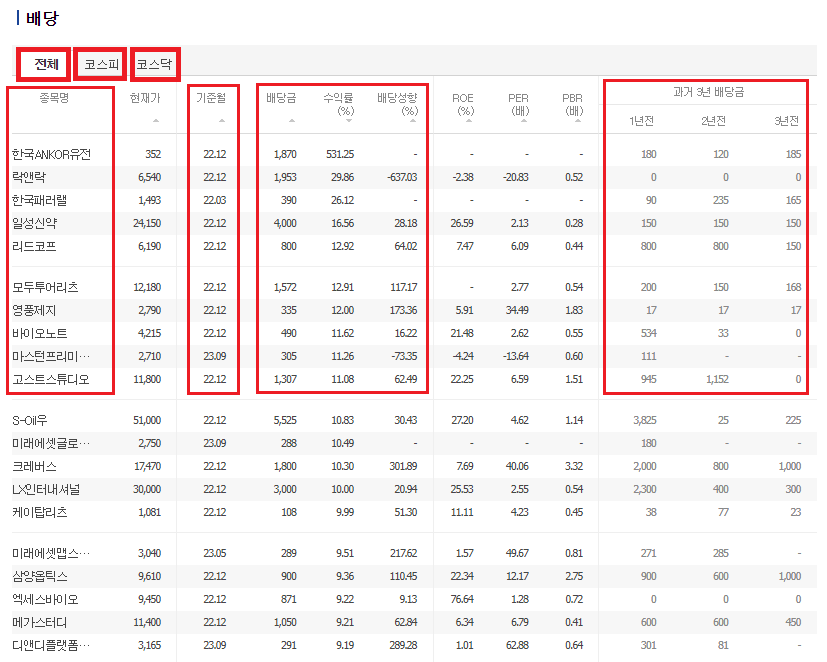This screenshot has height=662, width=827.
Task: Click the 2년전 sub-header
Action: click(x=713, y=121)
